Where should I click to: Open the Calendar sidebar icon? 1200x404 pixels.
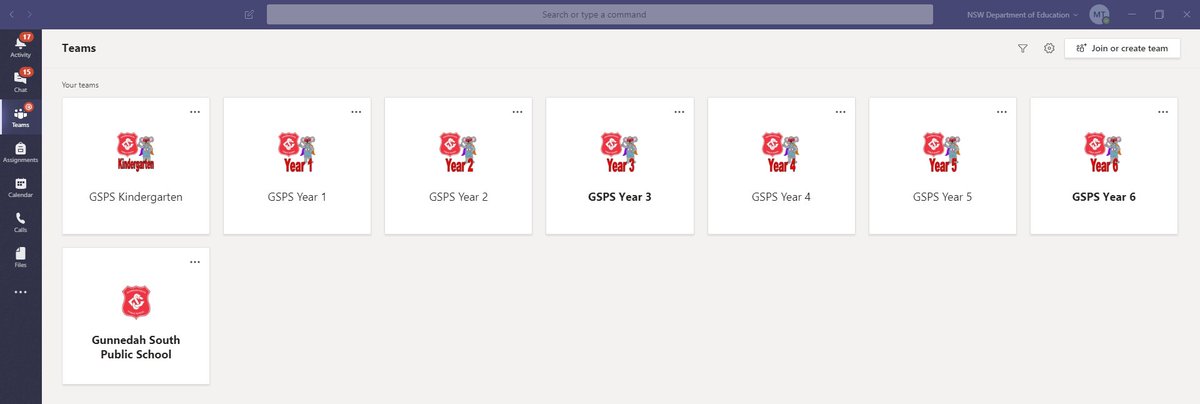[x=20, y=187]
